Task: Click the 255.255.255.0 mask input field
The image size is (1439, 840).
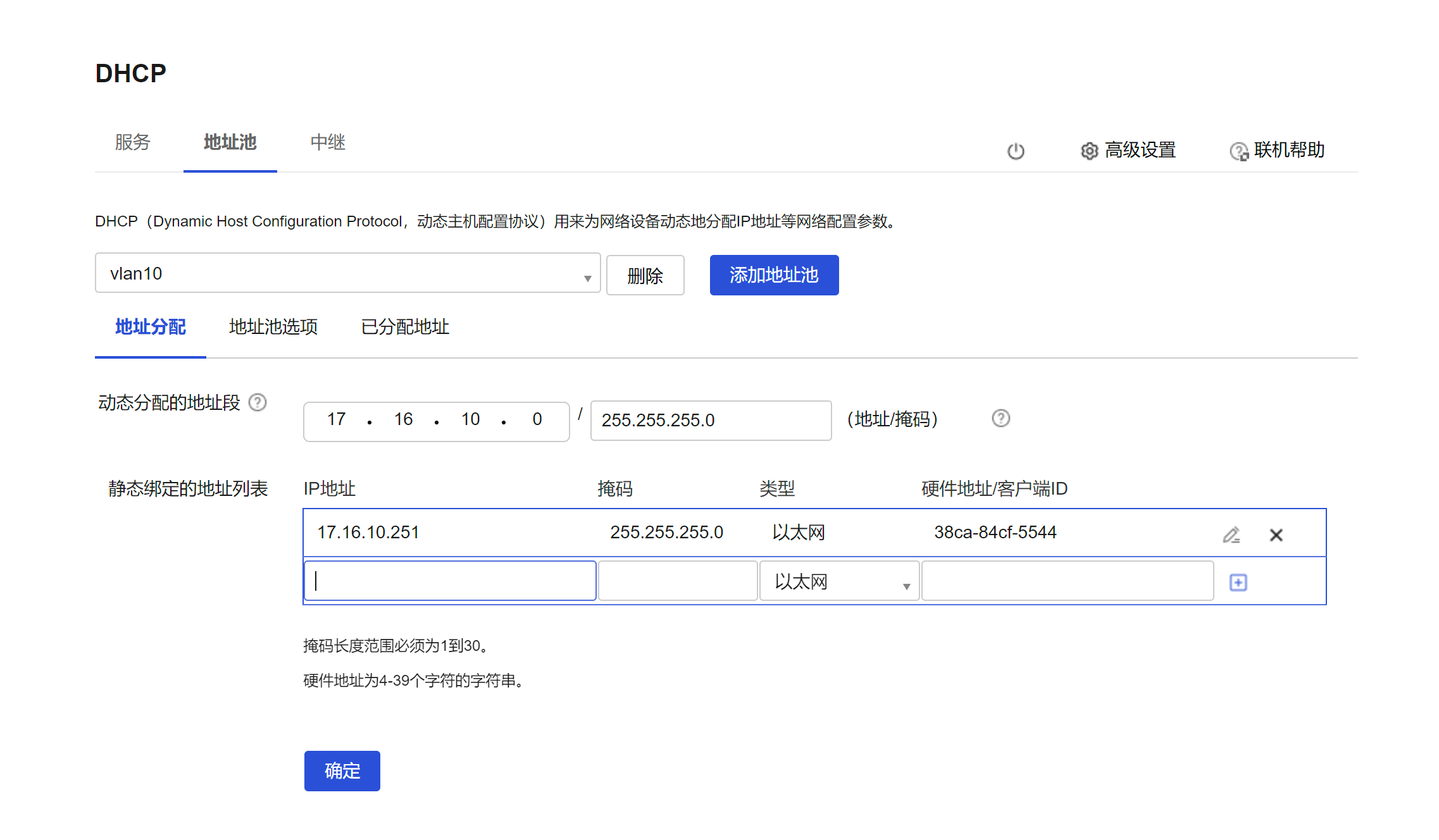Action: coord(710,420)
